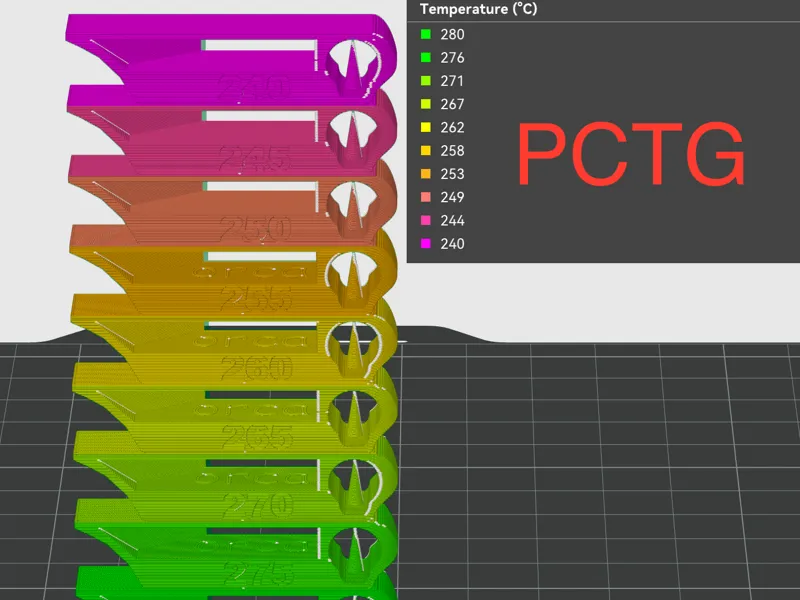Click the 249 salmon legend swatch
The height and width of the screenshot is (600, 800).
426,197
